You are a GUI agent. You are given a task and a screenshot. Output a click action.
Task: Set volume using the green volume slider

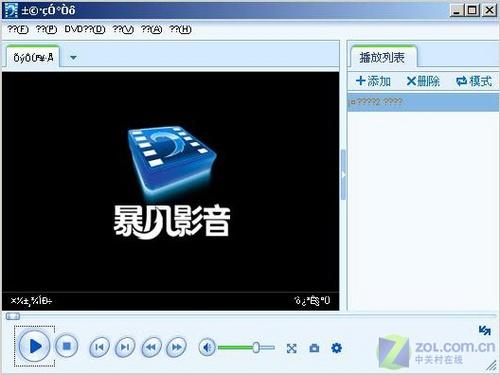click(247, 348)
